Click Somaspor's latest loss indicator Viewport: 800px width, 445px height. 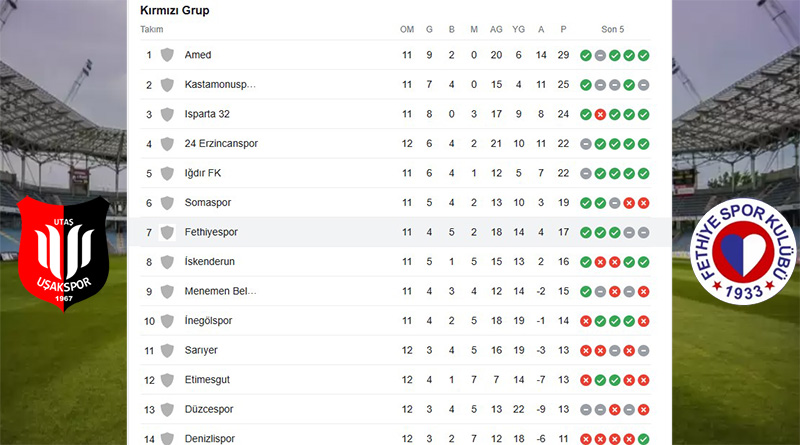(644, 203)
